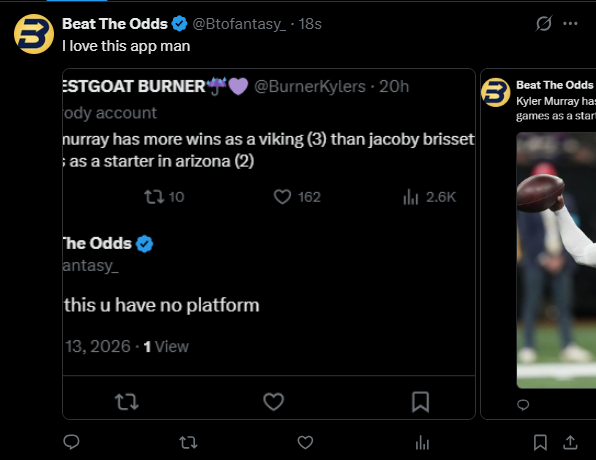Bookmark the main tweet
Viewport: 596px width, 460px height.
click(540, 442)
